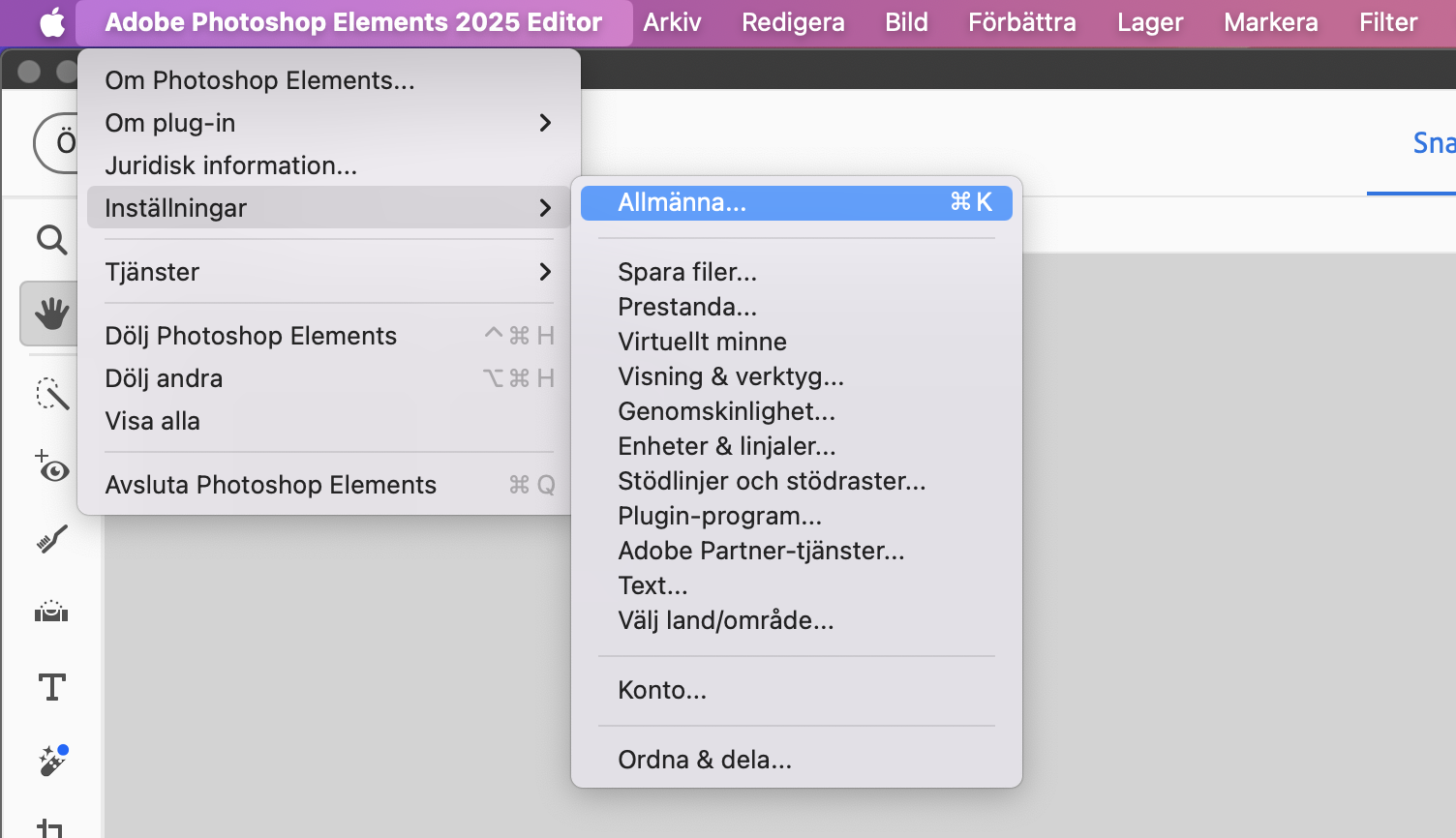Choose Visa alla
The width and height of the screenshot is (1456, 838).
click(x=328, y=421)
